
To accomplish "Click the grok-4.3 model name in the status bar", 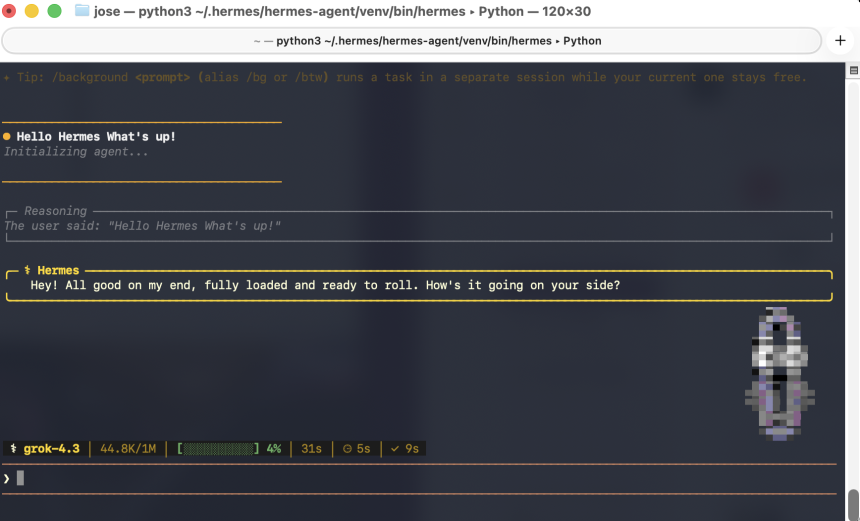I will (x=52, y=449).
